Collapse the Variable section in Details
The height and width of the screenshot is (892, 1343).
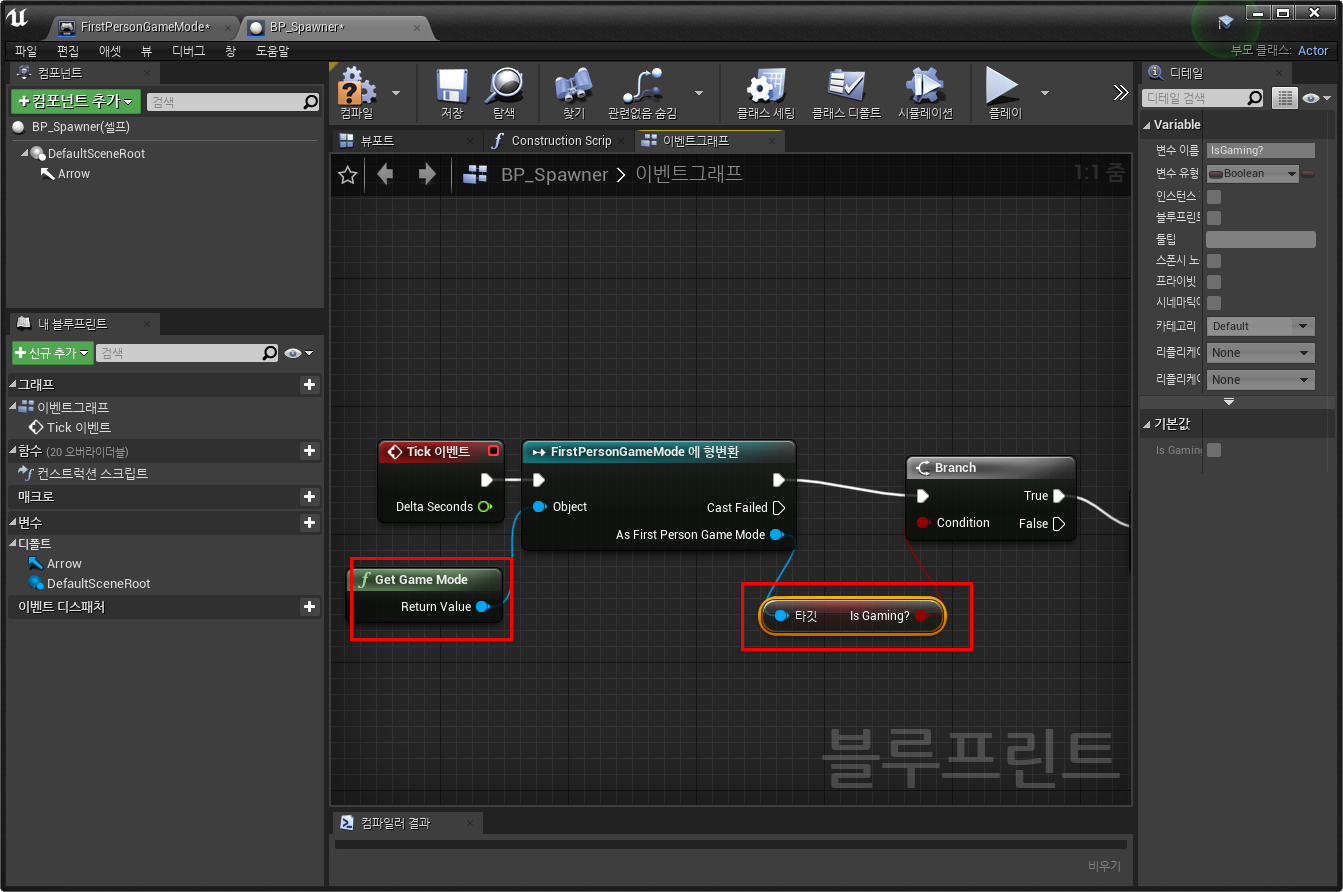[1147, 125]
